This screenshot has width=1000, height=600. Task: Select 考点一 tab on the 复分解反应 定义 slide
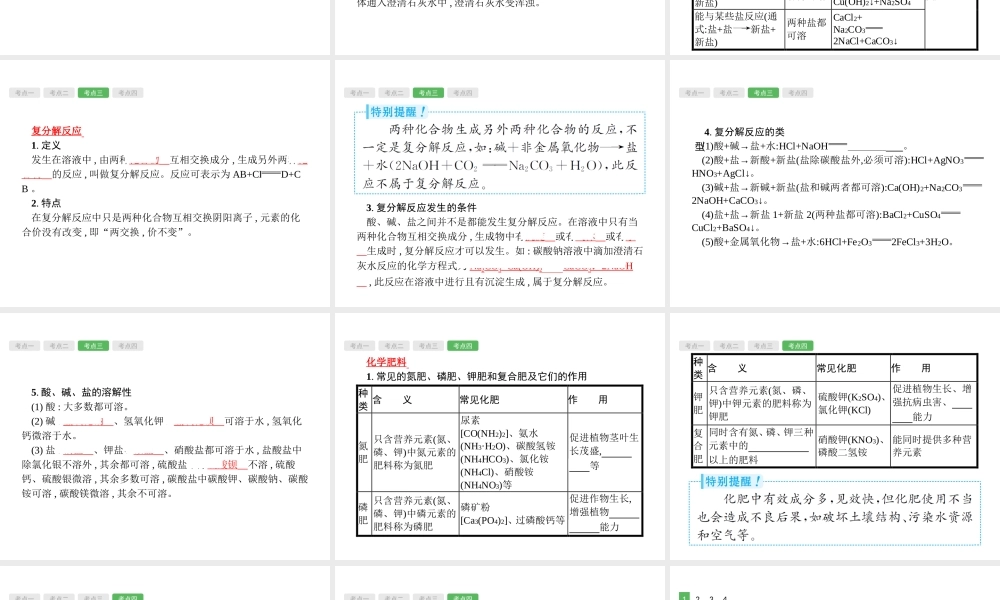pos(24,93)
